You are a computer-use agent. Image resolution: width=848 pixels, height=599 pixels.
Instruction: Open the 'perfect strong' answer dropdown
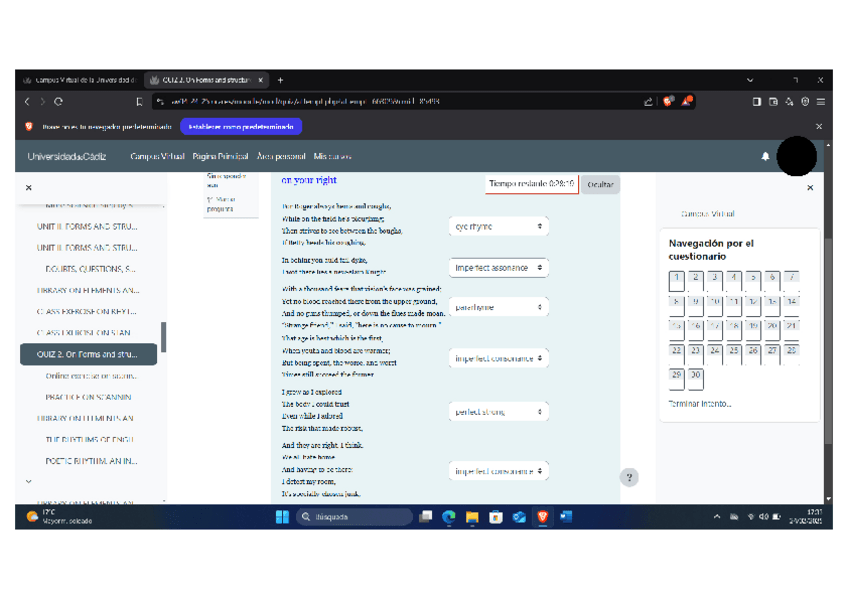click(x=498, y=411)
